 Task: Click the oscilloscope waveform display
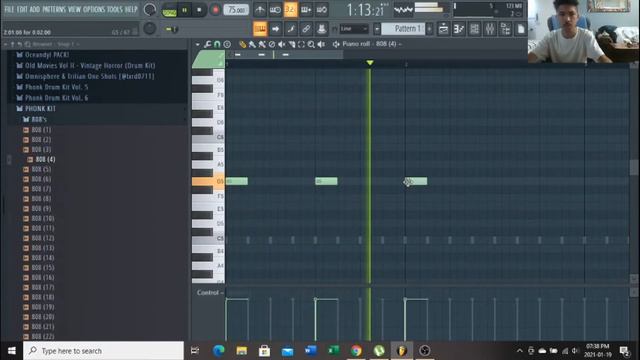[403, 10]
